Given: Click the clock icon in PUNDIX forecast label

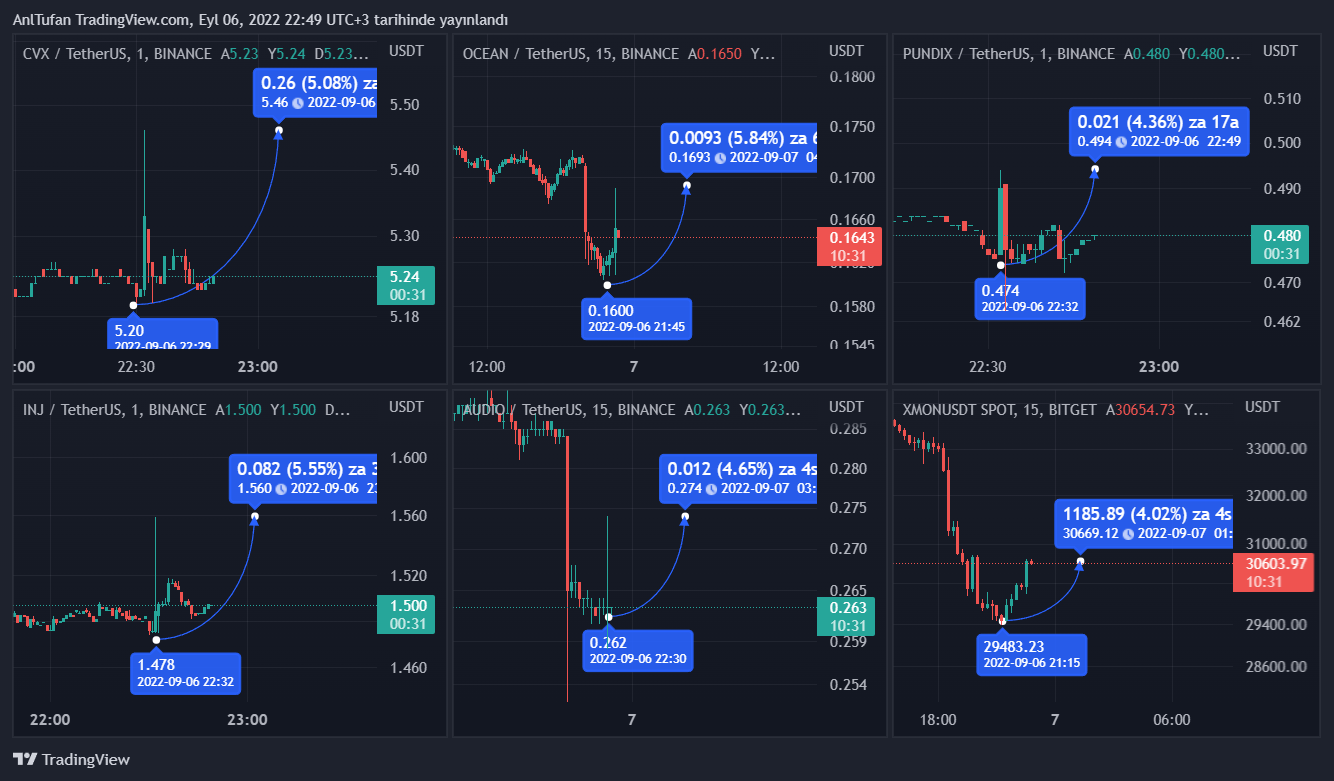Looking at the screenshot, I should [x=1121, y=142].
